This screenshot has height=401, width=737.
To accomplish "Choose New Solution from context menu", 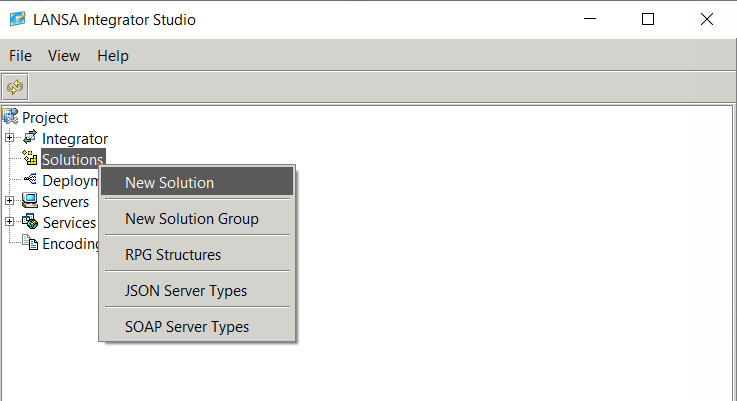I will pyautogui.click(x=197, y=182).
